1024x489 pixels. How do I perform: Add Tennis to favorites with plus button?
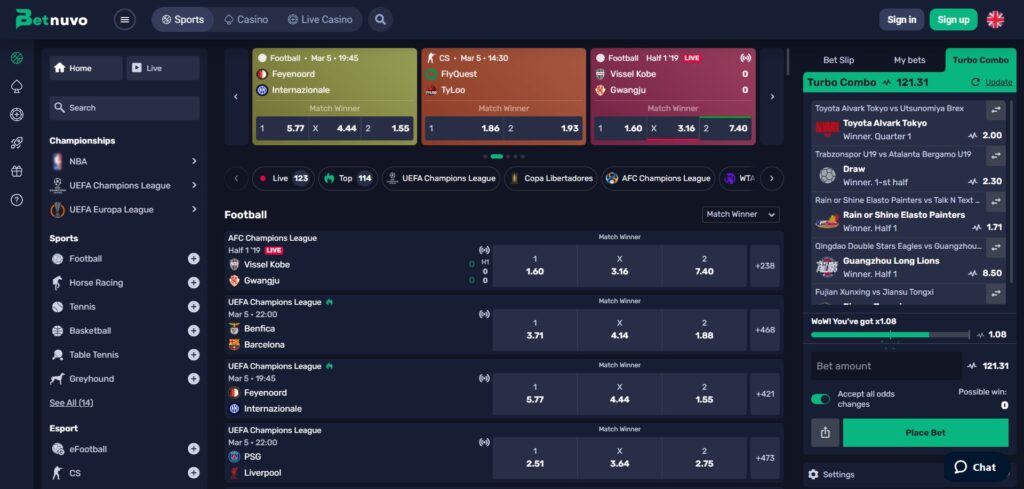[193, 306]
